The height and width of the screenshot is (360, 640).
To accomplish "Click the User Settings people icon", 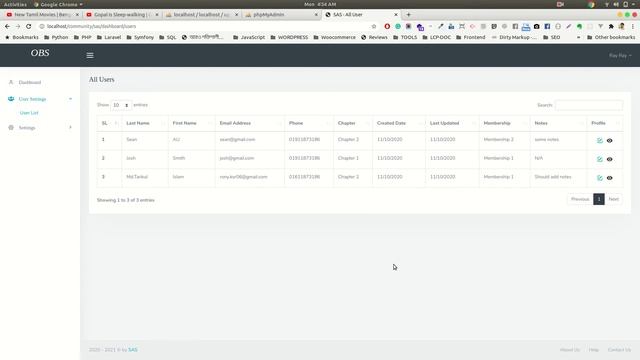I will click(11, 99).
